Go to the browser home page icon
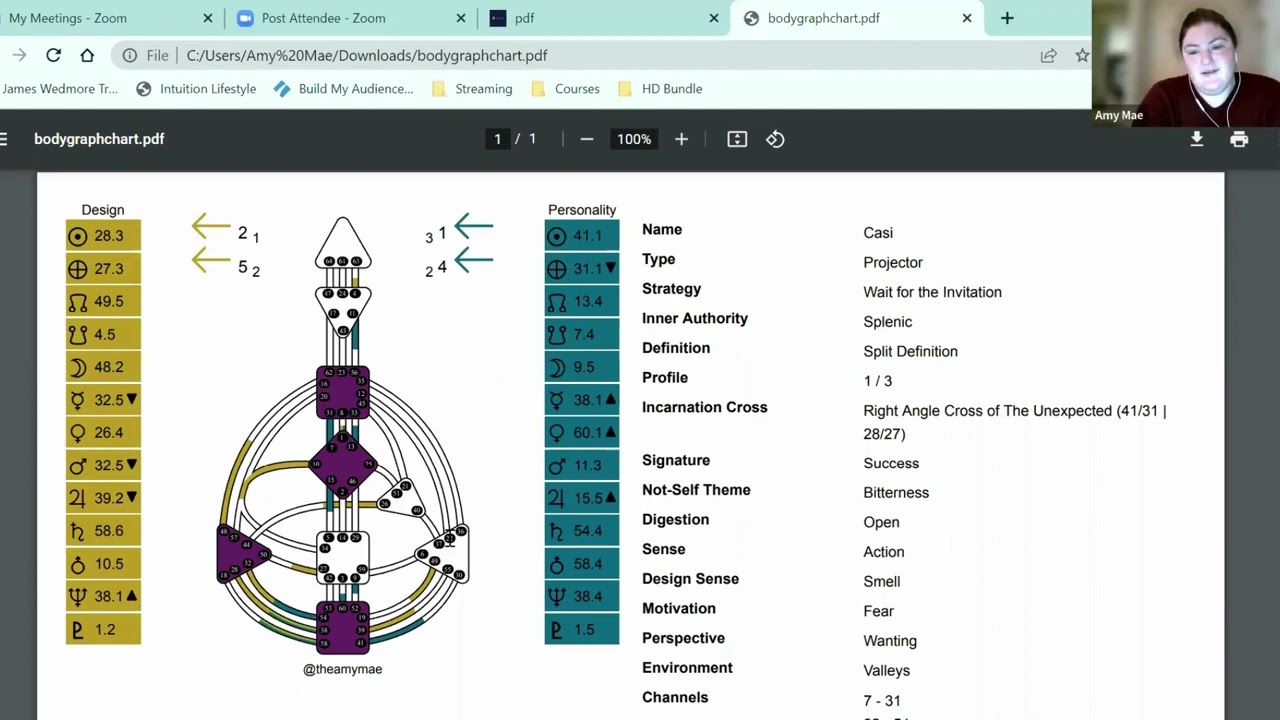The image size is (1280, 720). tap(87, 56)
